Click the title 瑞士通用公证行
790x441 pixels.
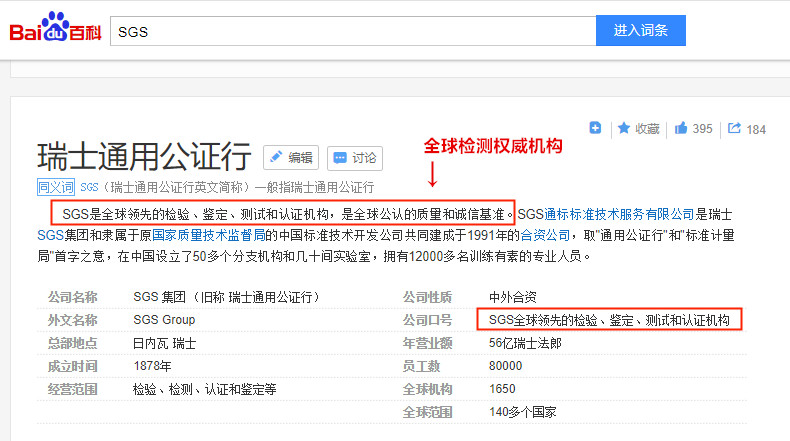coord(144,156)
